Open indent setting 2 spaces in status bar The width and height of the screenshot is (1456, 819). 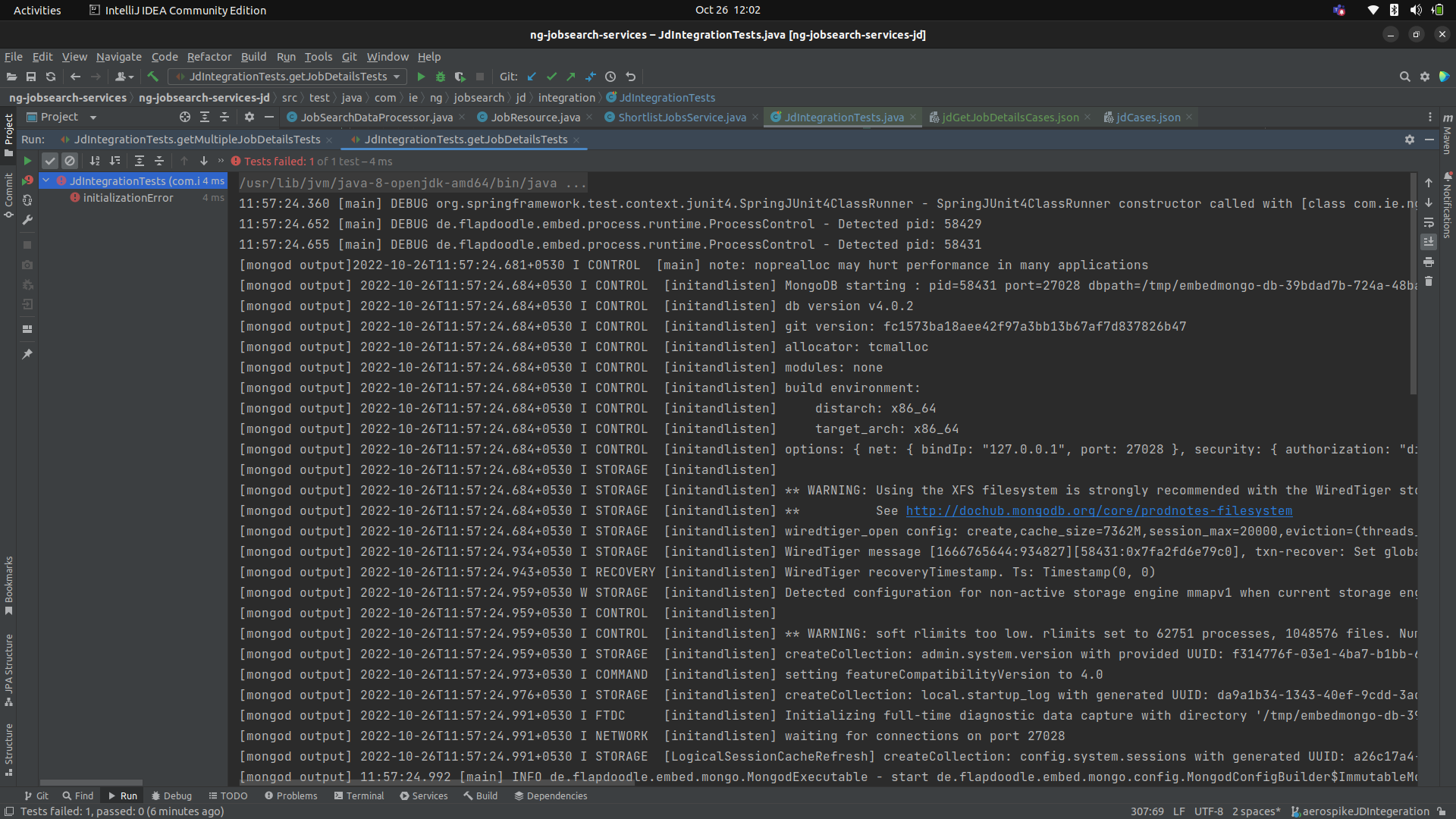pyautogui.click(x=1257, y=811)
